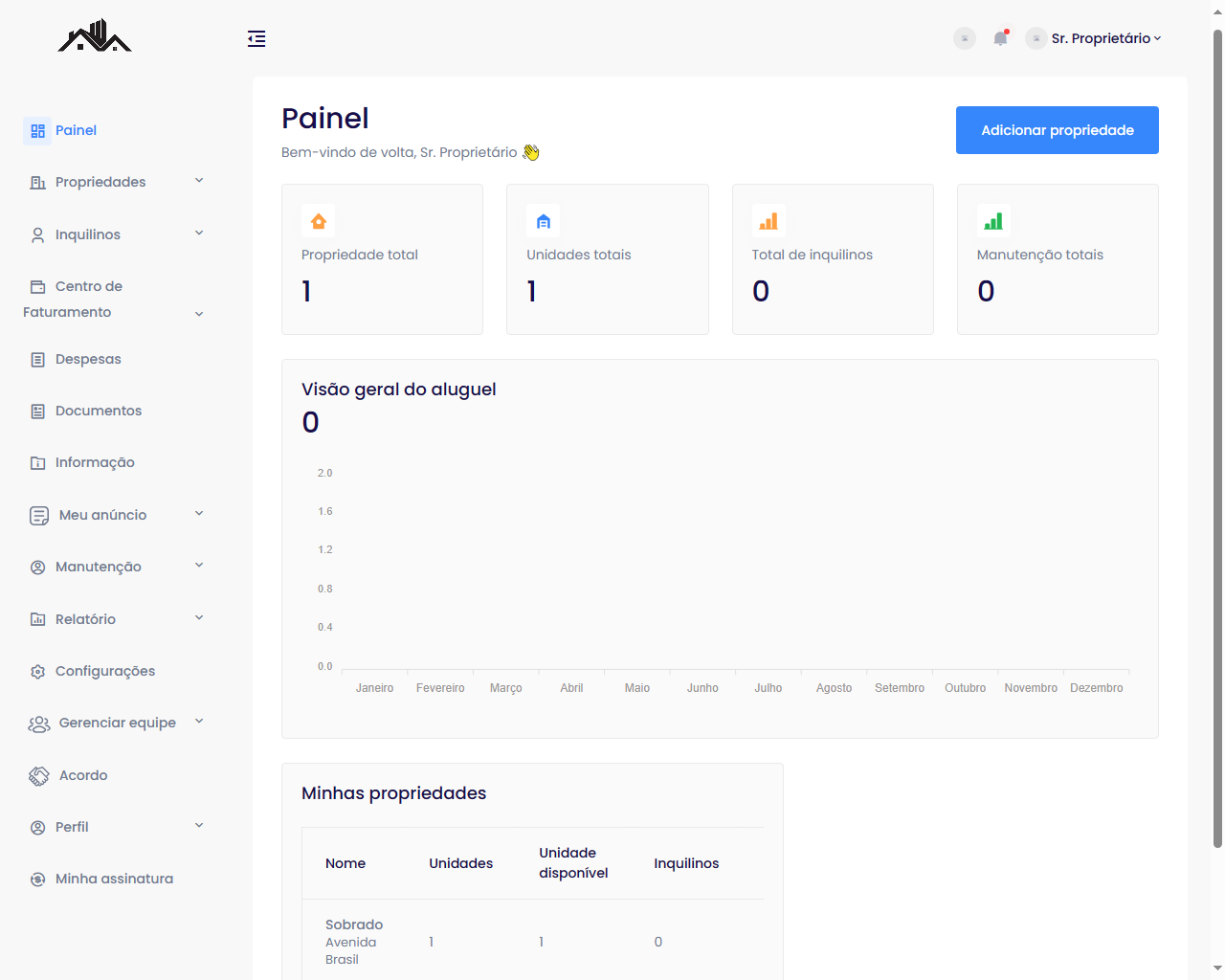
Task: Expand the Propriedades sidebar submenu
Action: point(115,182)
